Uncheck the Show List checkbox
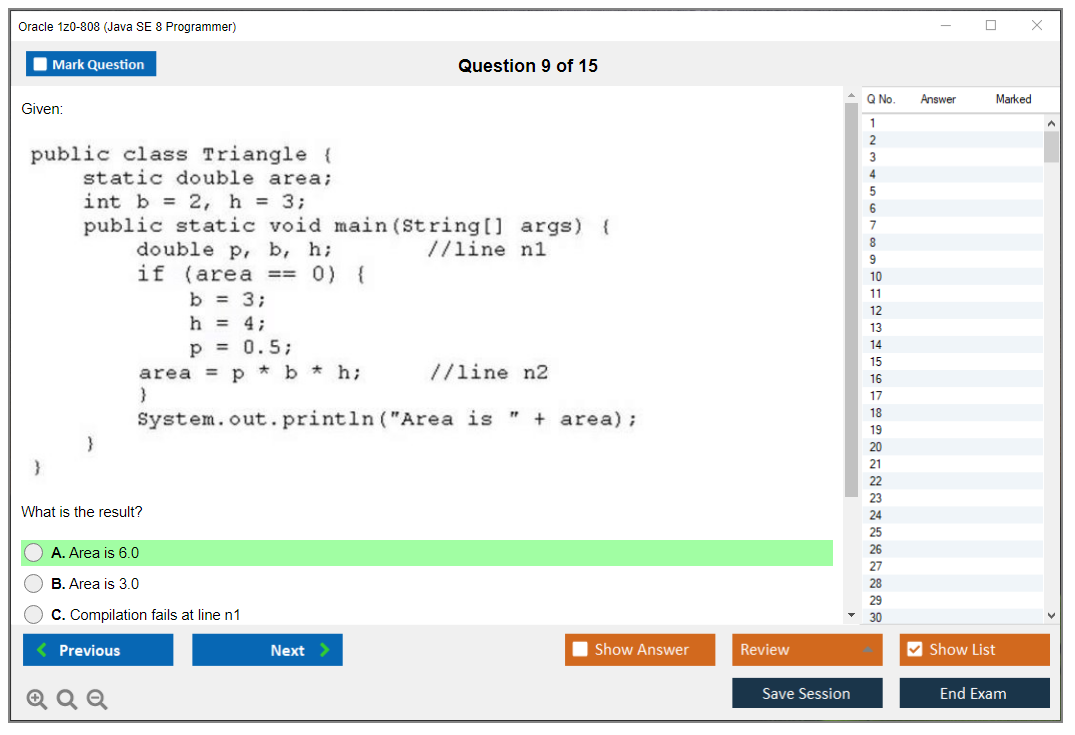Image resolution: width=1075 pixels, height=735 pixels. click(914, 650)
